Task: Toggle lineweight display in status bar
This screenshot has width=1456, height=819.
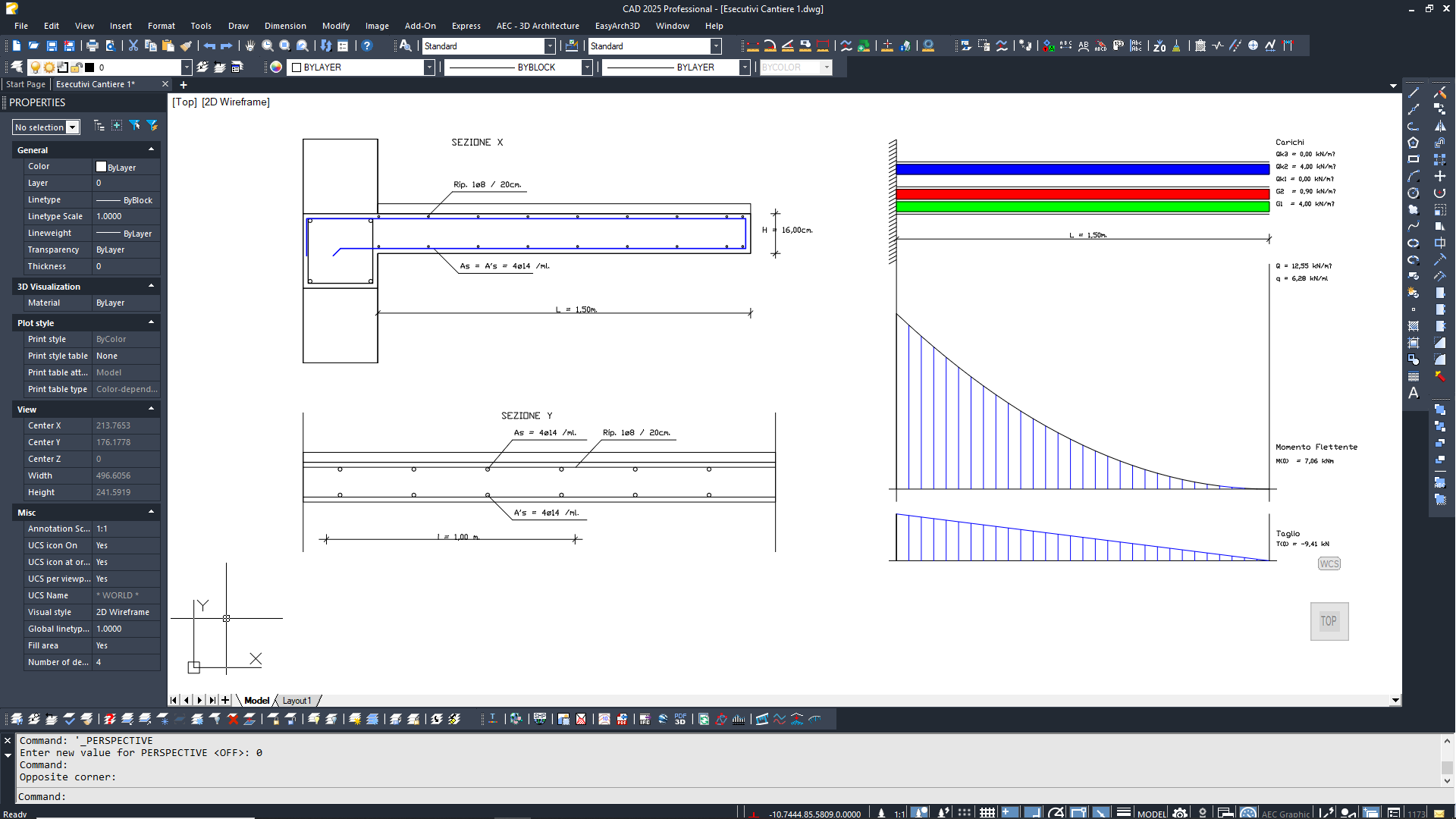Action: pos(1124,812)
